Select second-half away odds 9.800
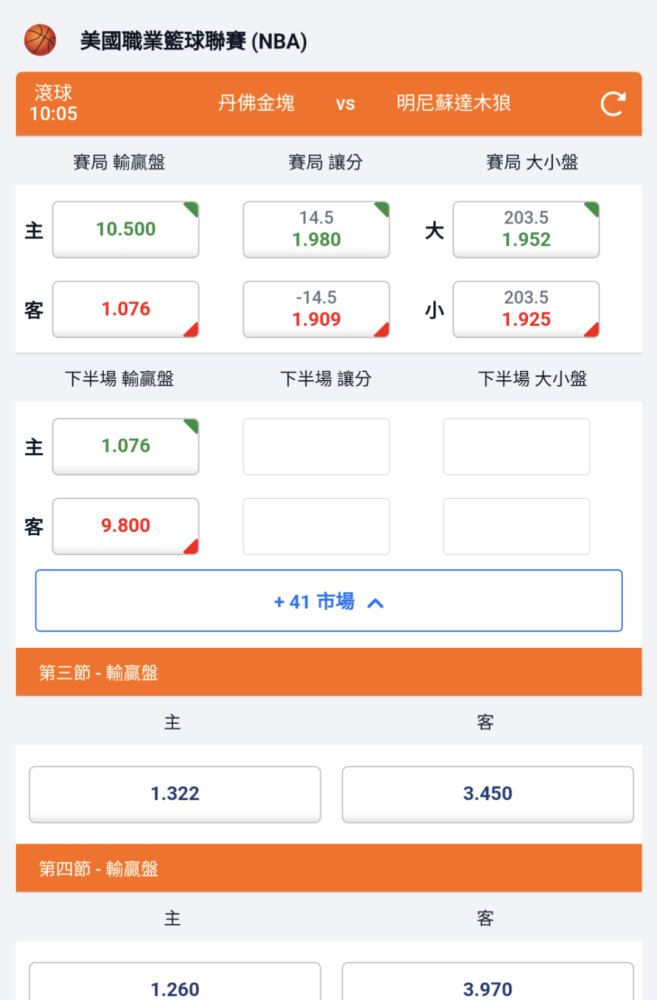657x1000 pixels. coord(126,526)
